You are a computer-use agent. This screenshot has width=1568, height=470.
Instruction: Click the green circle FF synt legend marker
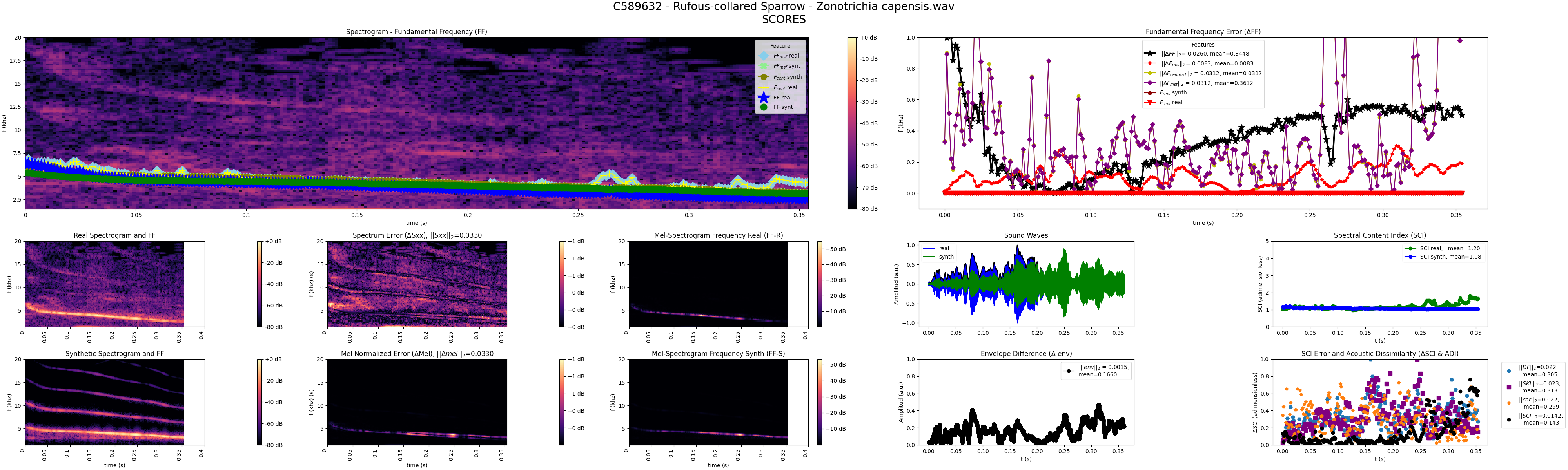pos(764,107)
